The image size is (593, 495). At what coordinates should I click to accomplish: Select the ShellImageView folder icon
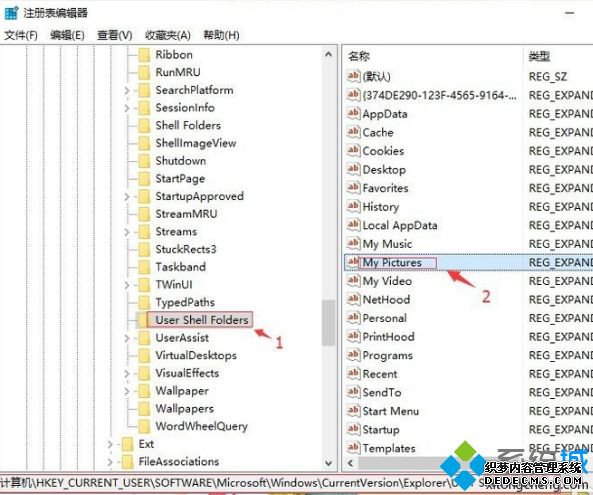(144, 143)
